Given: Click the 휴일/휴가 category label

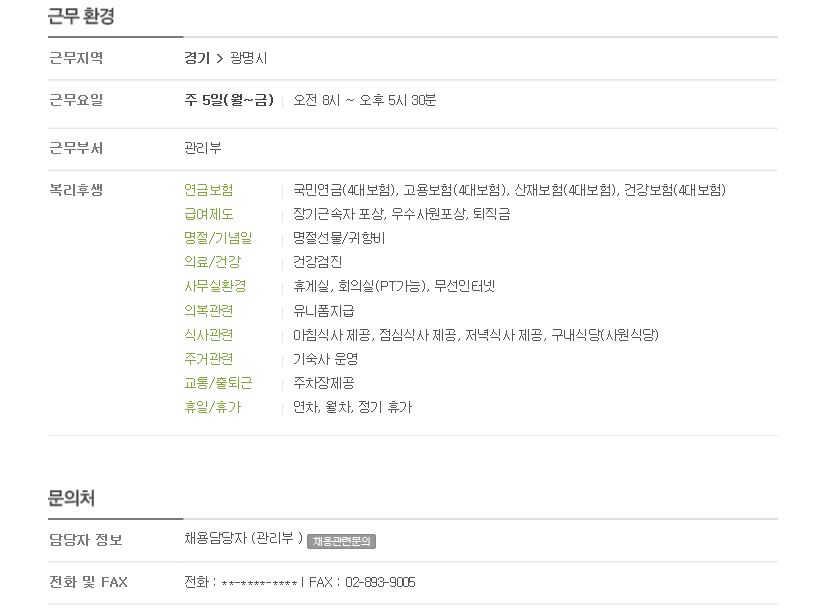Looking at the screenshot, I should click(212, 407).
